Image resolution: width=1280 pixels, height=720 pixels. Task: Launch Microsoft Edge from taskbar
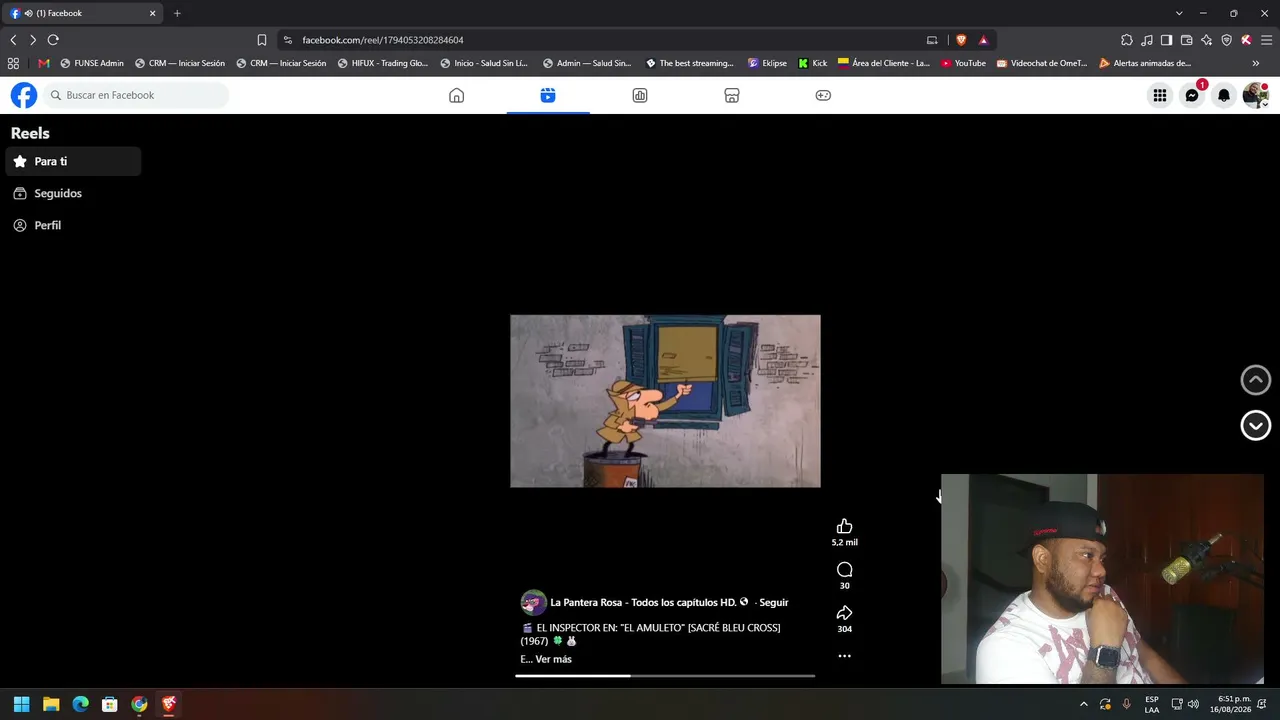81,704
